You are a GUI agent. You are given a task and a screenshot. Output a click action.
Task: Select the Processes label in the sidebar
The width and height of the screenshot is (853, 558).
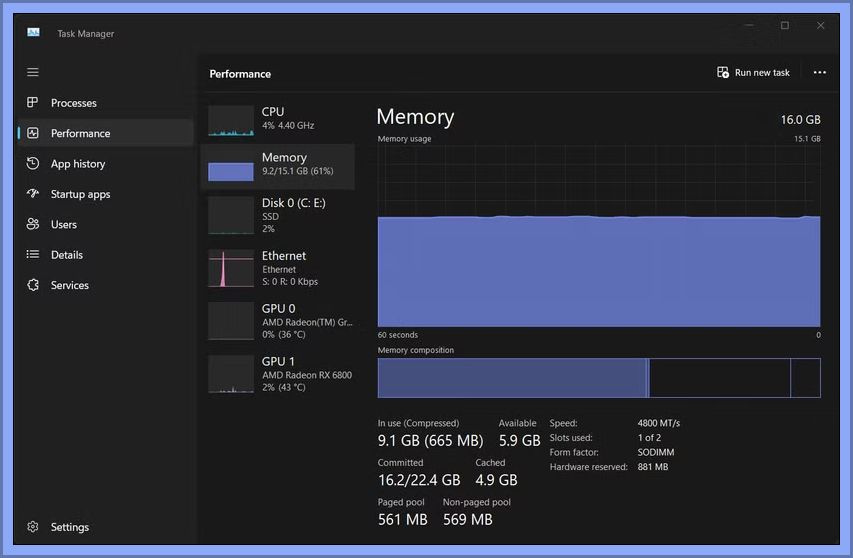(x=73, y=103)
